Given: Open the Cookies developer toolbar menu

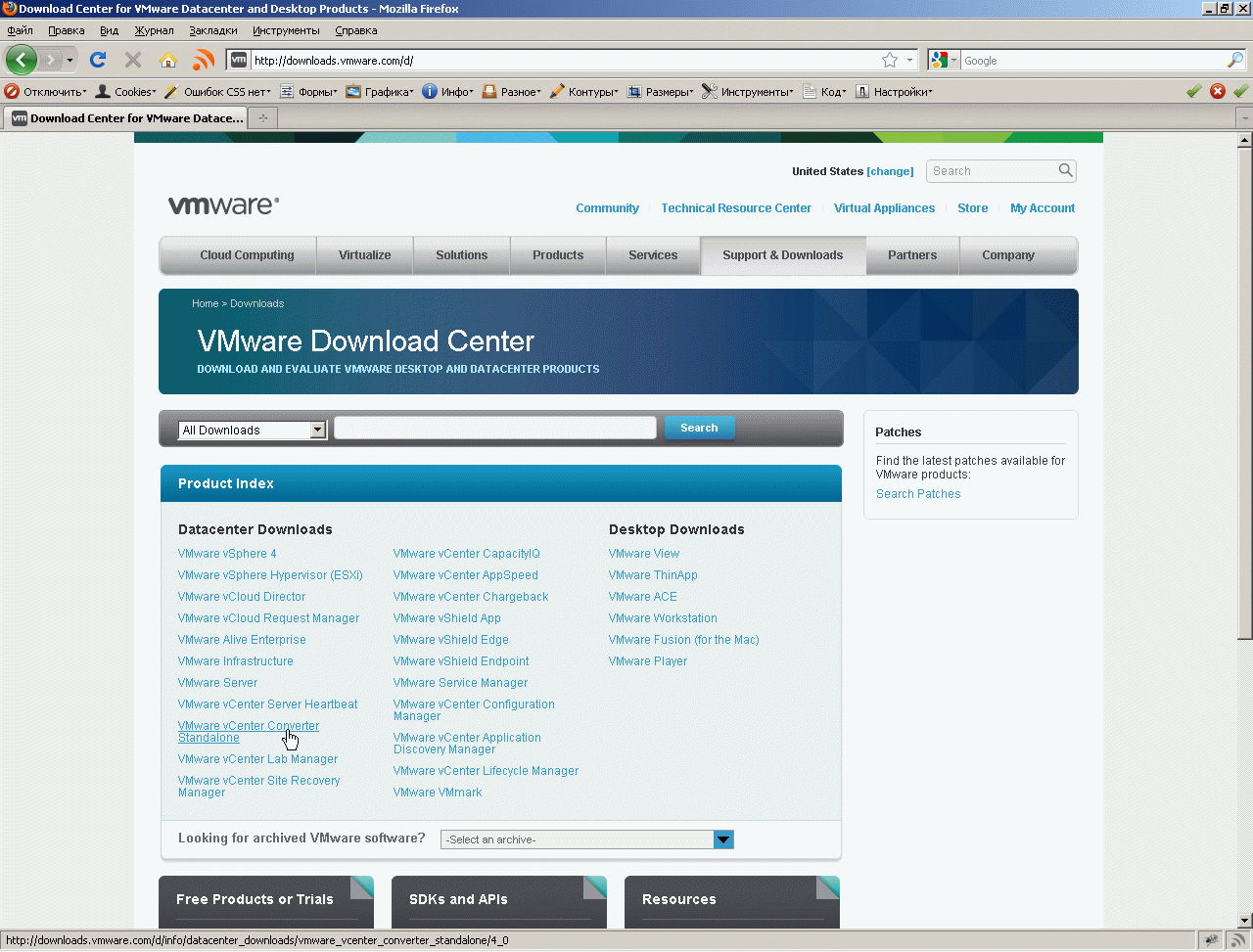Looking at the screenshot, I should click(x=125, y=92).
